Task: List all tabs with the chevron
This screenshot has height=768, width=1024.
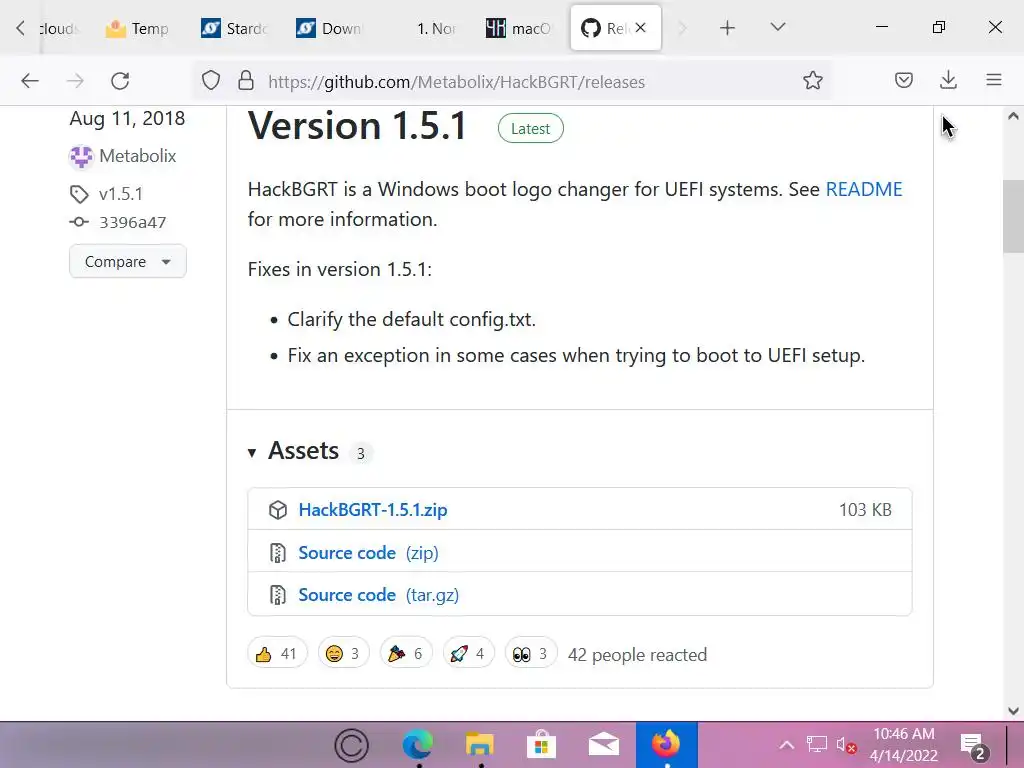Action: point(777,27)
